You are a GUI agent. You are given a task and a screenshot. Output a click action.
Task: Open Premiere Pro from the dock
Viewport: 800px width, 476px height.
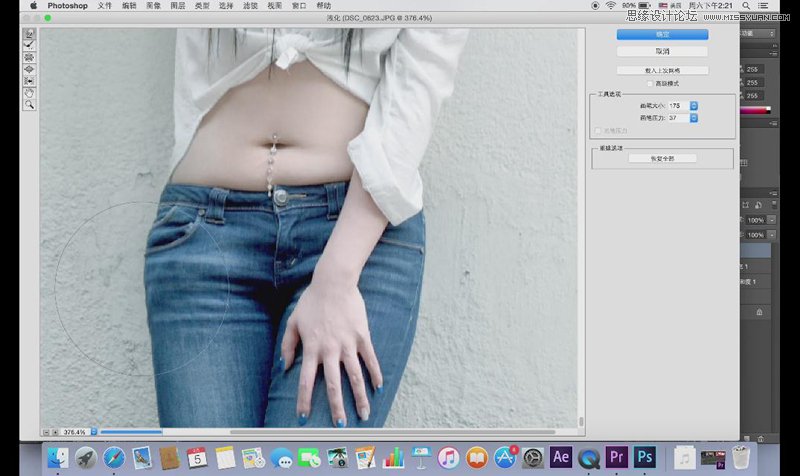pos(616,457)
